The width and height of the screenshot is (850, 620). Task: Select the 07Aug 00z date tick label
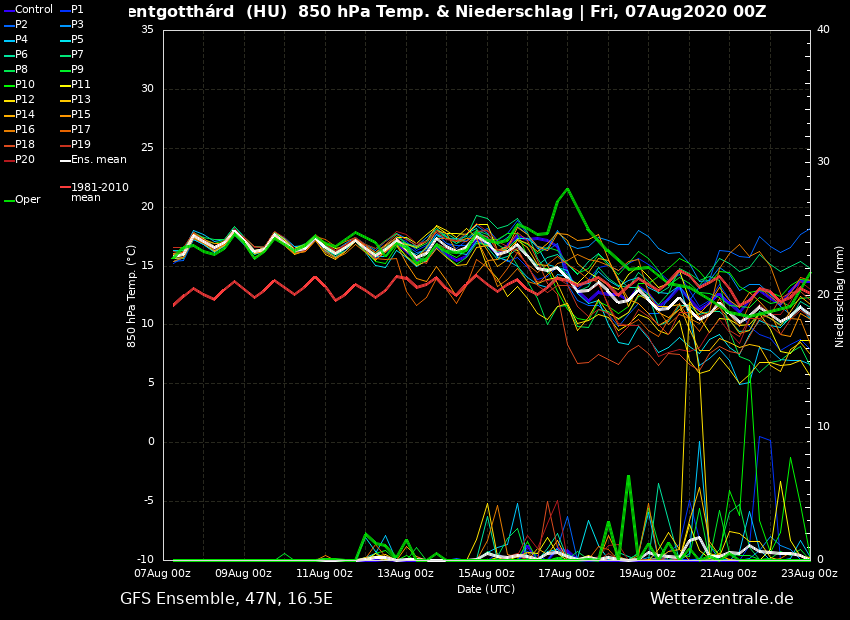pyautogui.click(x=163, y=574)
